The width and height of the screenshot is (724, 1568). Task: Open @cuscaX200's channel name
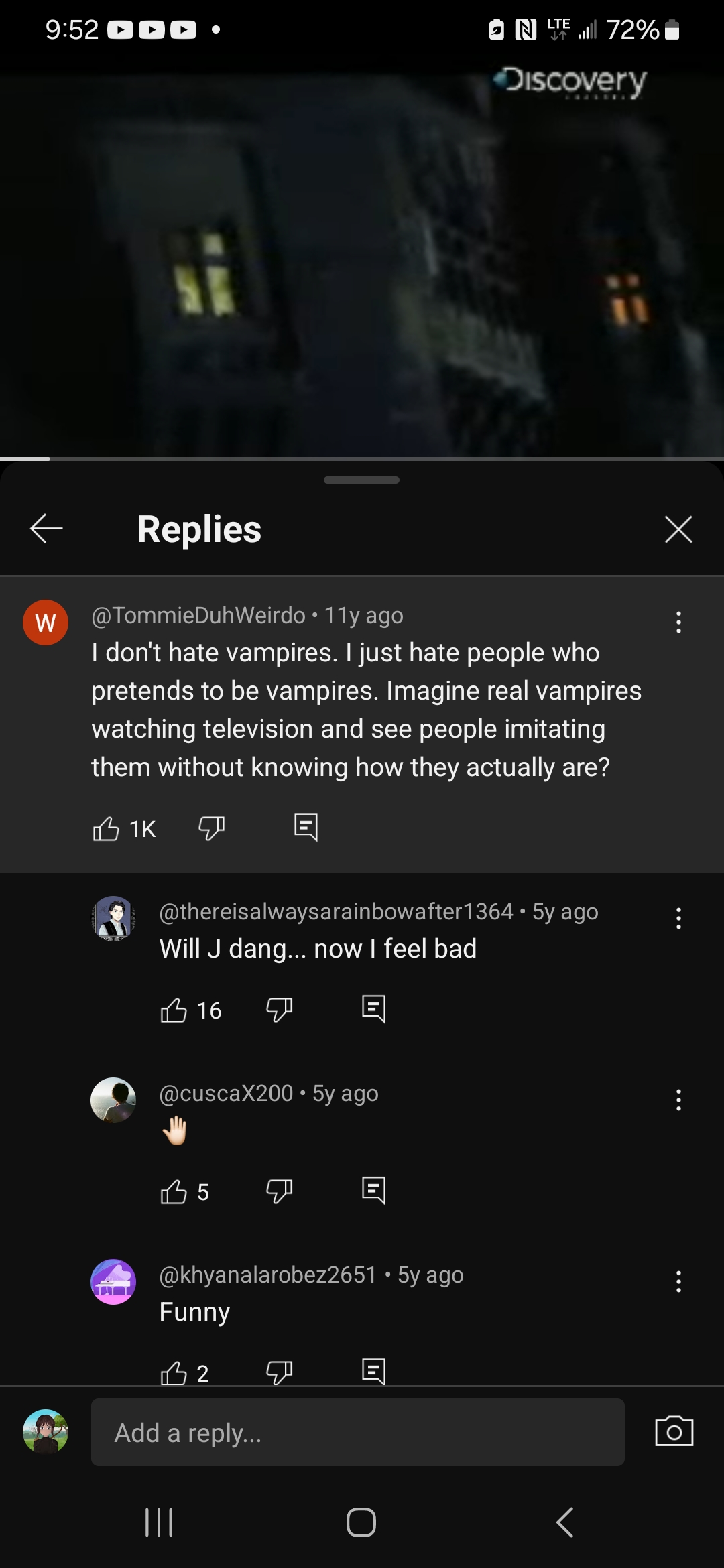click(226, 1094)
